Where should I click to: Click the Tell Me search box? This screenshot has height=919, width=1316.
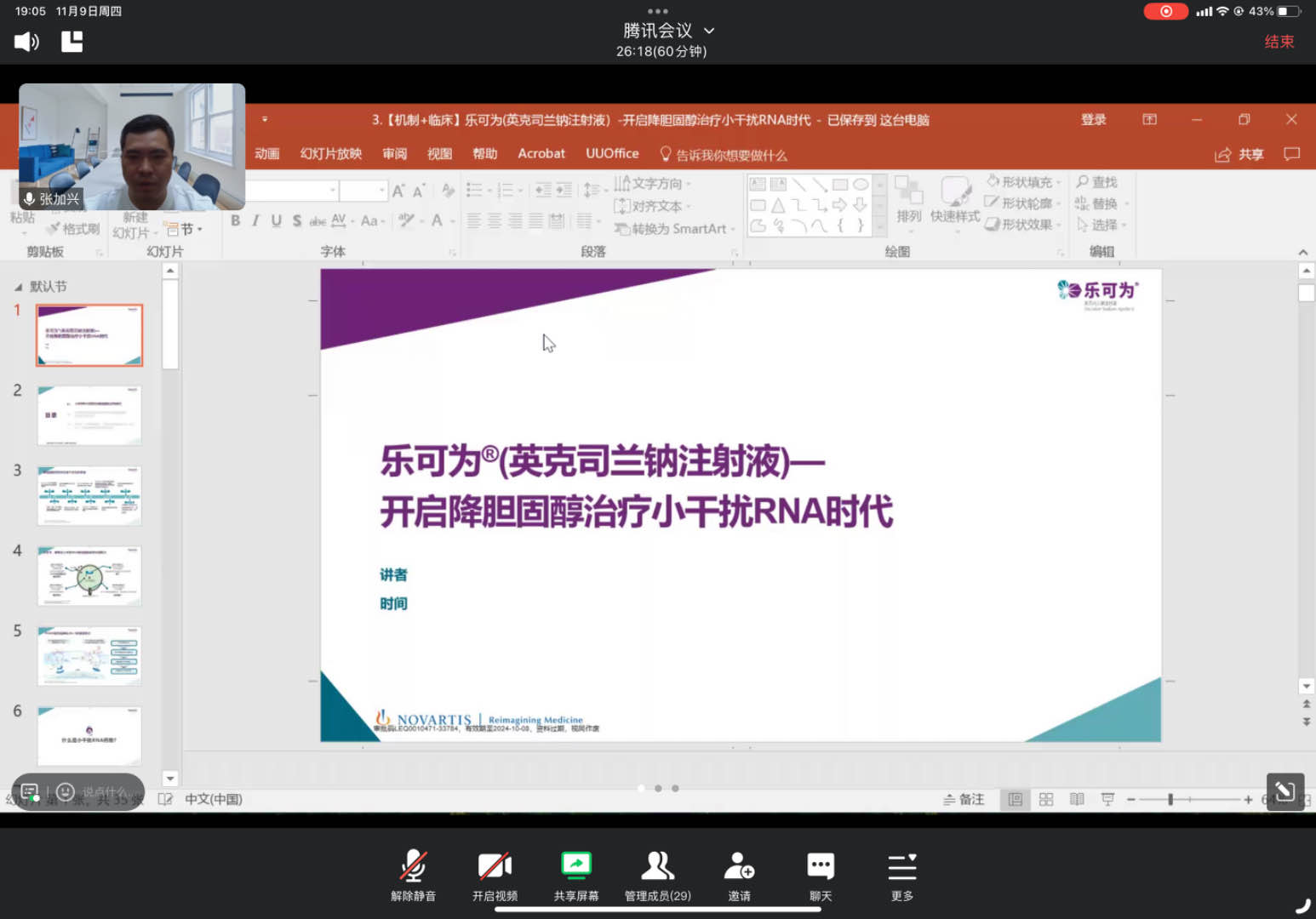point(724,155)
